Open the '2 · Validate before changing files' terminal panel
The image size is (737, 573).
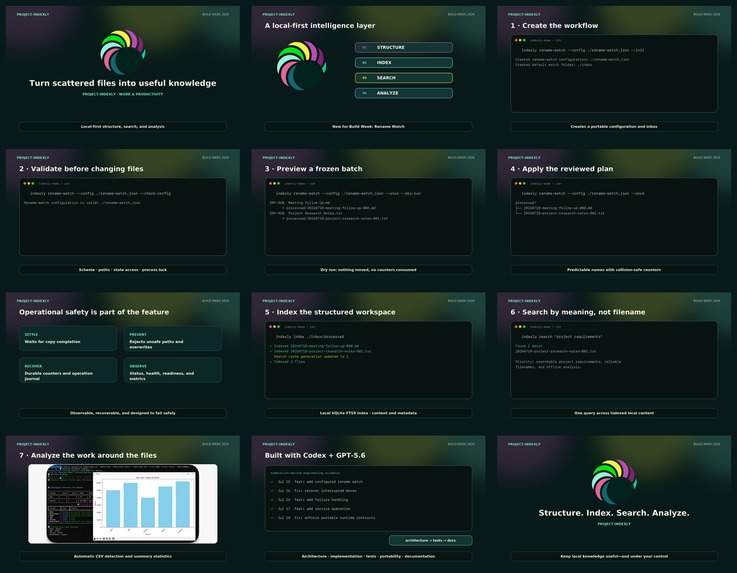(x=123, y=217)
